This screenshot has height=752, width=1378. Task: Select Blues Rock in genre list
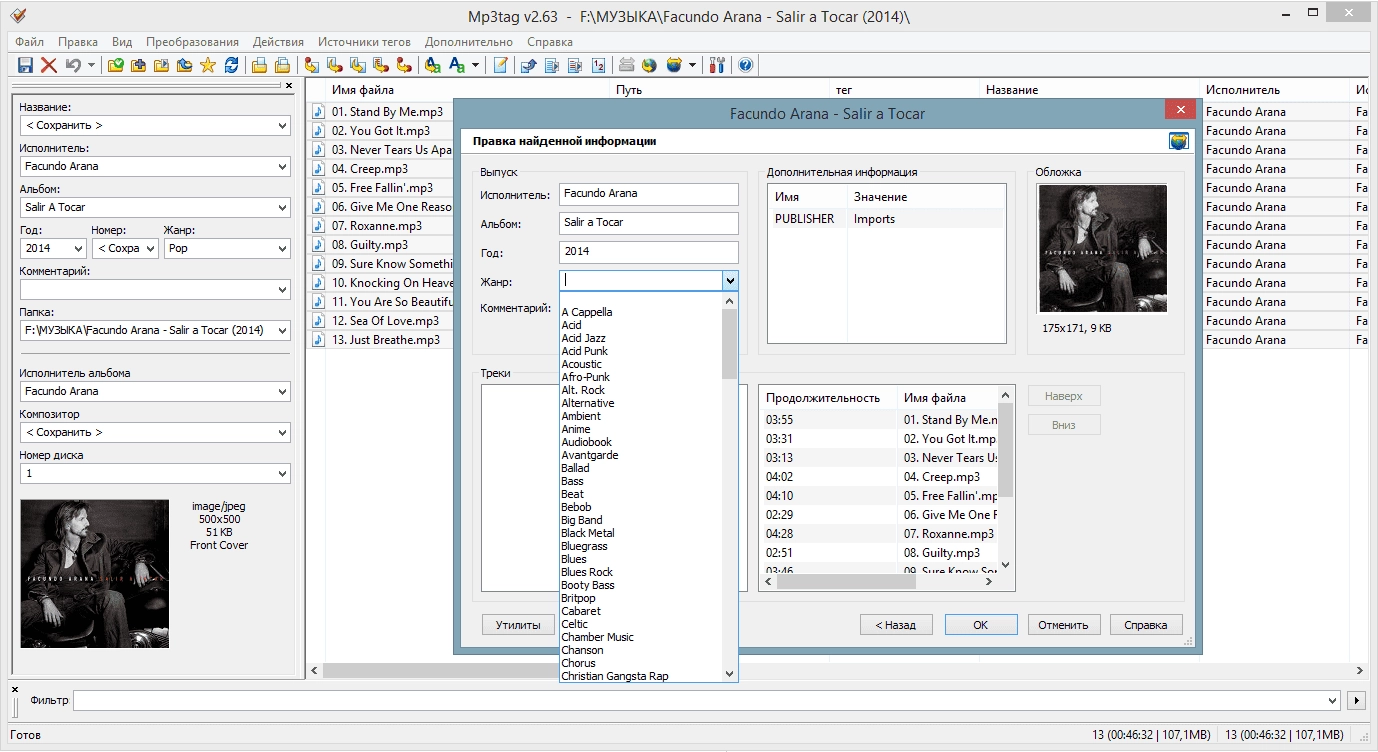[587, 572]
